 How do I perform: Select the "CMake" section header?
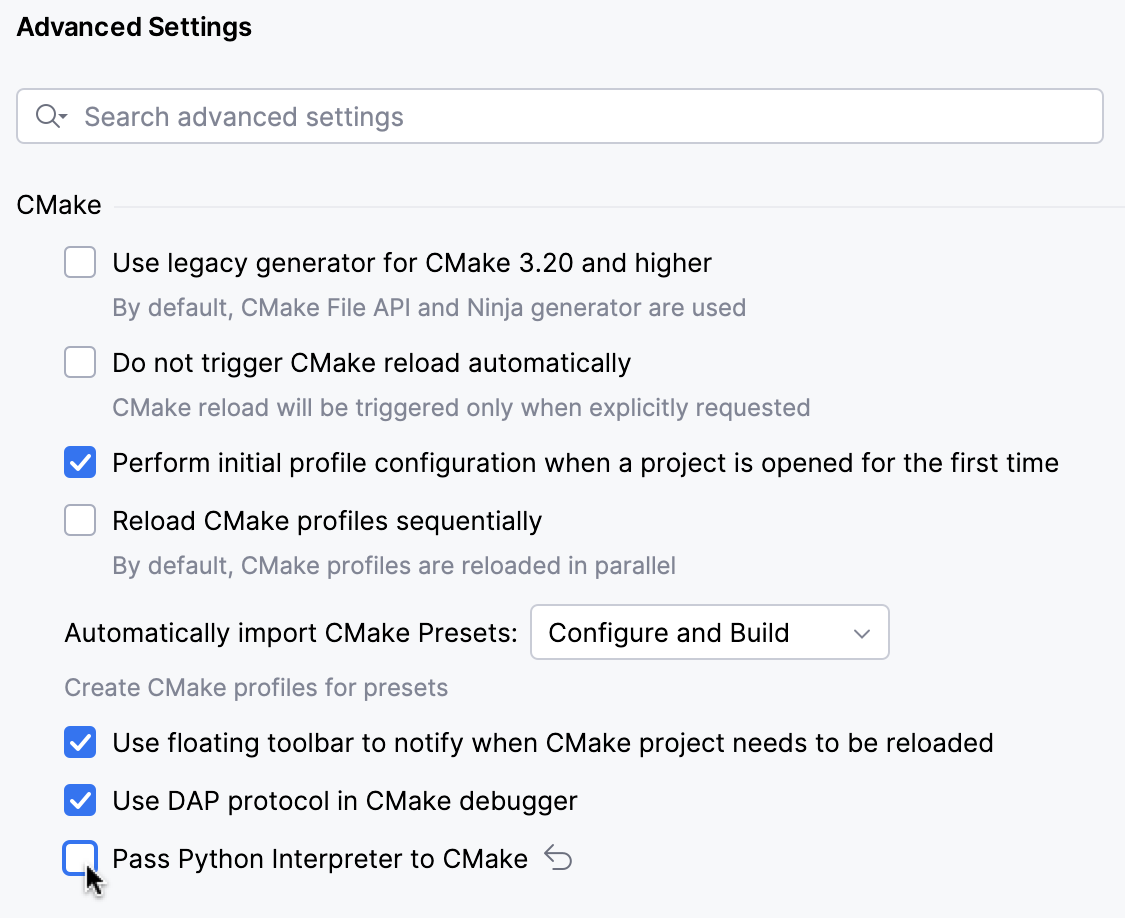coord(58,205)
